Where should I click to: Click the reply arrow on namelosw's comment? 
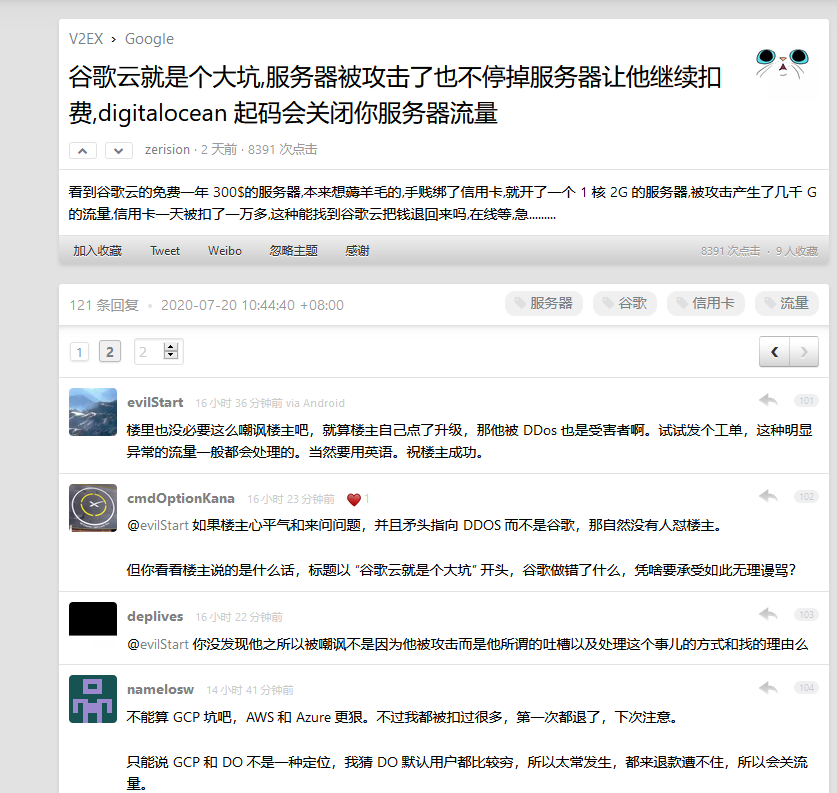[x=768, y=687]
